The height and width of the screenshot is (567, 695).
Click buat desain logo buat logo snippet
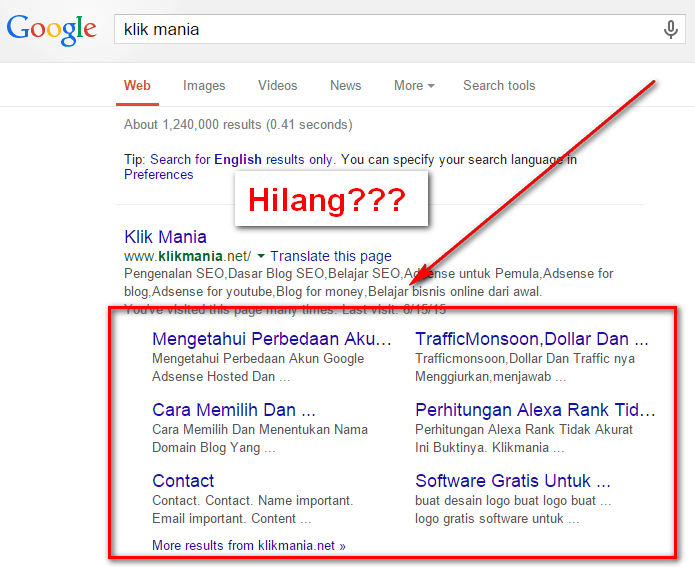pos(513,509)
